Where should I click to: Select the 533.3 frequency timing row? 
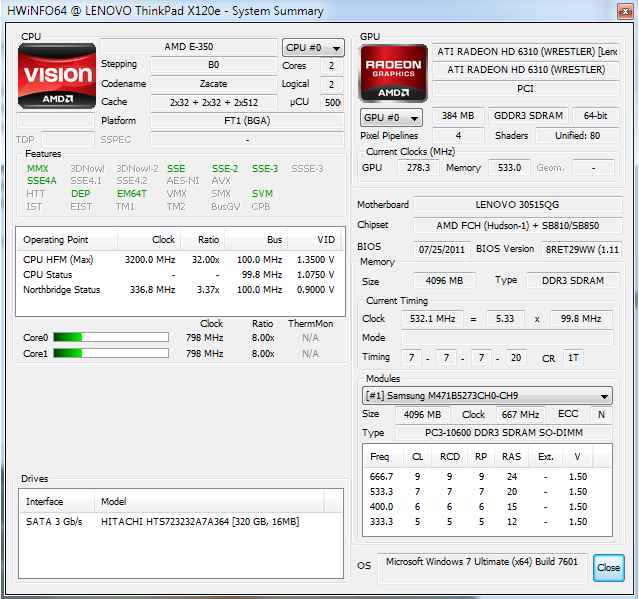click(487, 491)
